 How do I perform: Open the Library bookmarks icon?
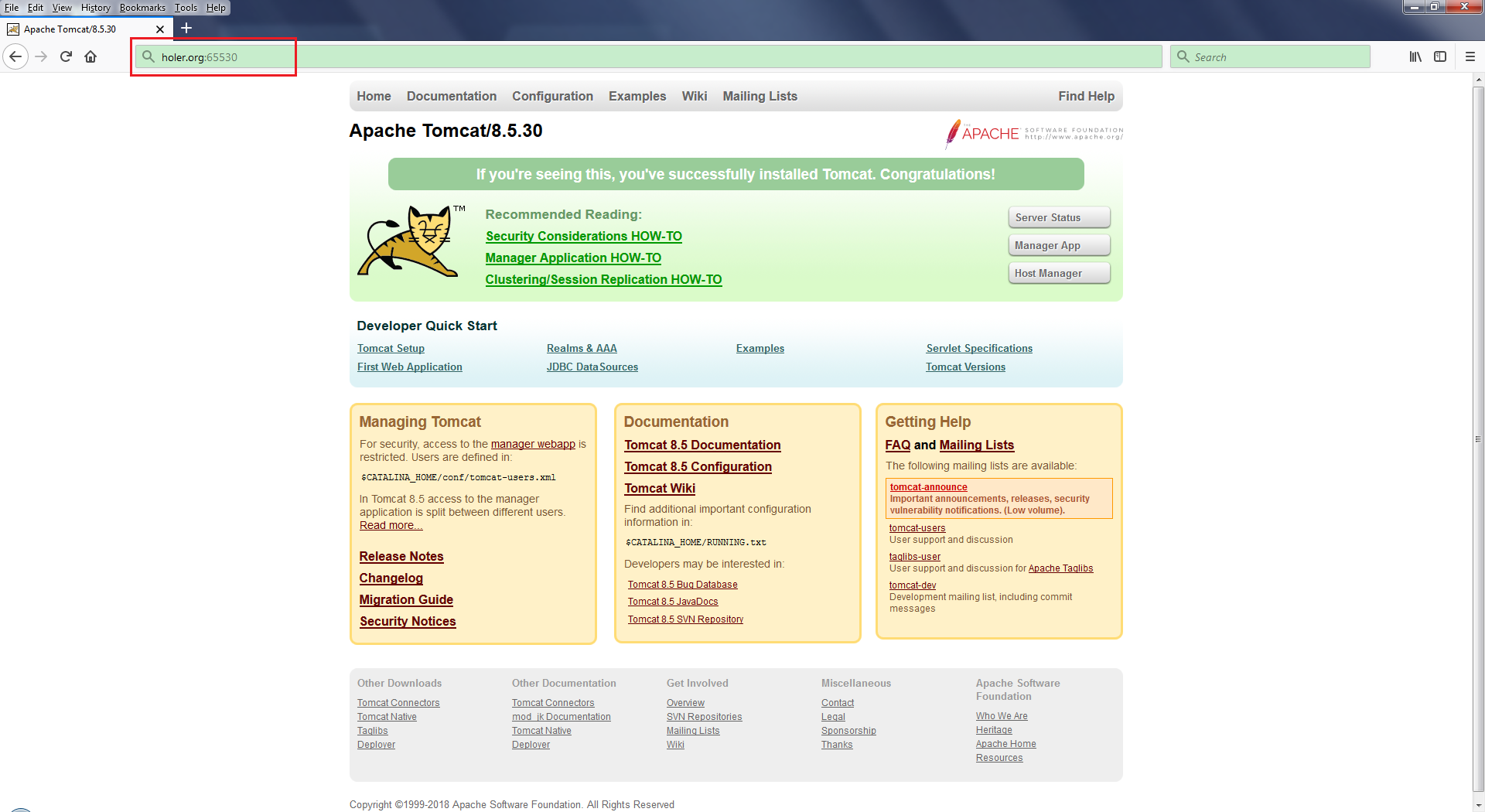pos(1415,56)
